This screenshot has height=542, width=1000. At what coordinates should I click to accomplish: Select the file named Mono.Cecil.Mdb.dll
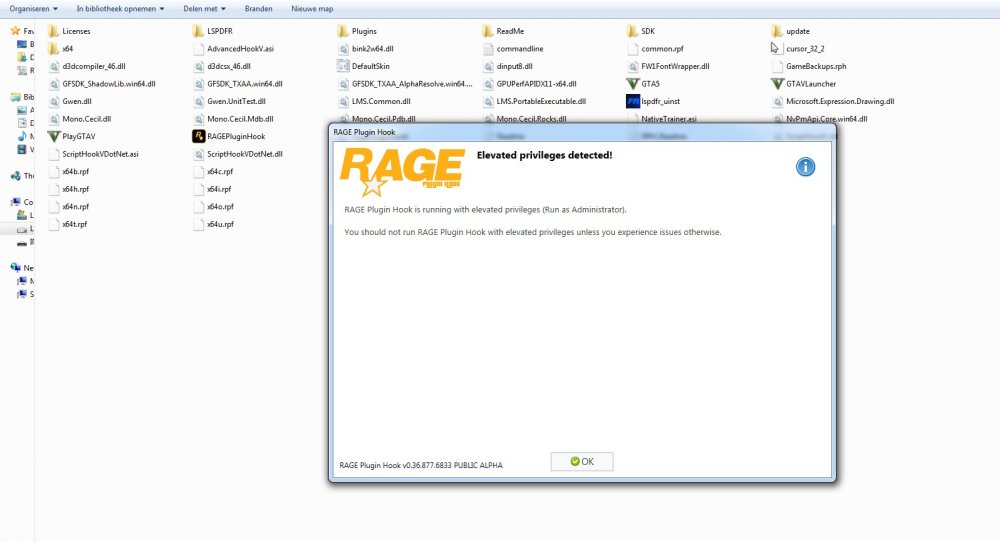(x=240, y=119)
